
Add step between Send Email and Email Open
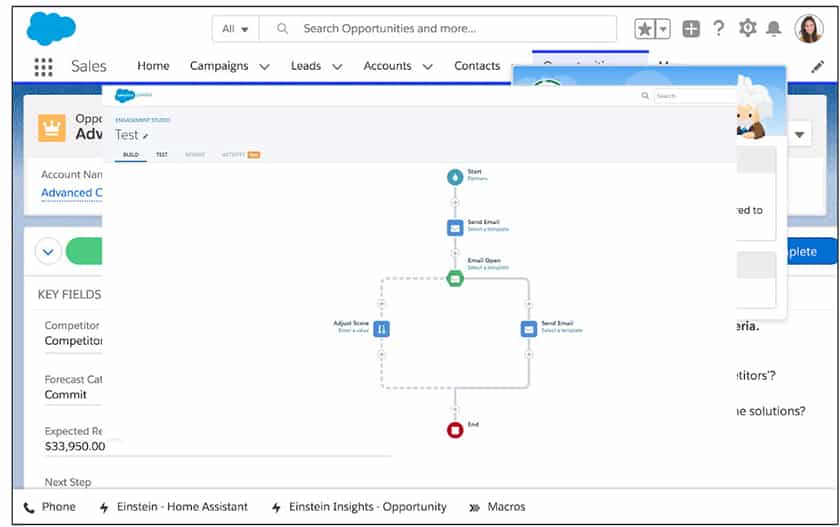point(455,253)
